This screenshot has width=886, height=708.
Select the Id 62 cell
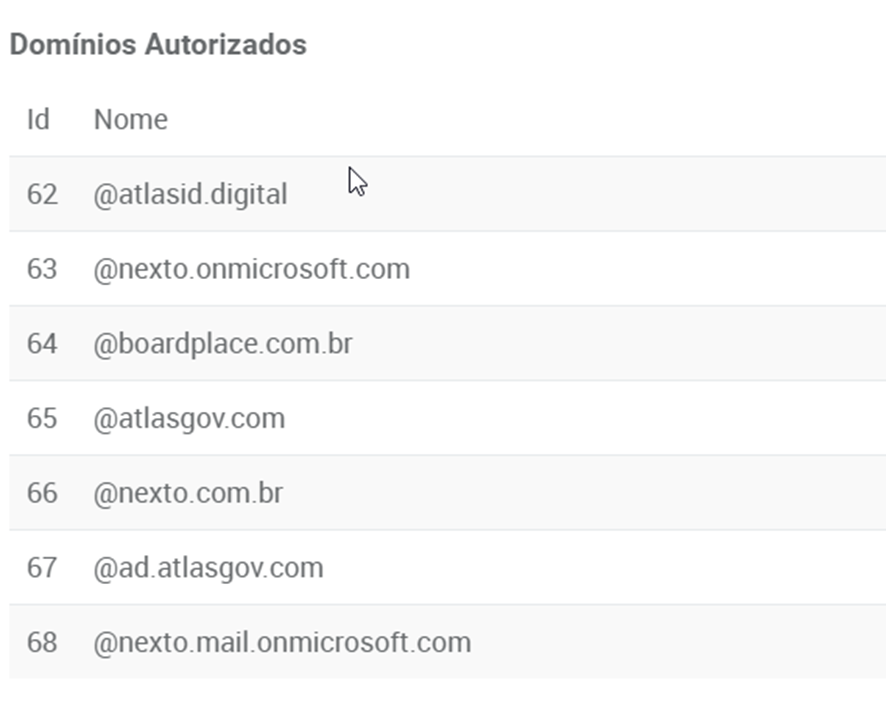42,194
